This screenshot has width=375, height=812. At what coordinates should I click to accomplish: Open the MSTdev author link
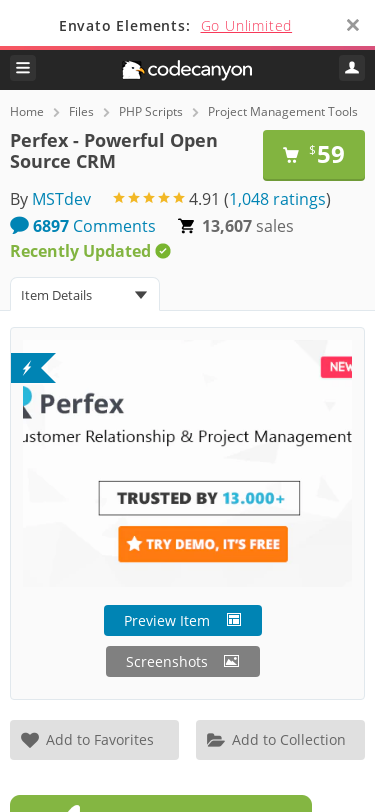(x=62, y=199)
